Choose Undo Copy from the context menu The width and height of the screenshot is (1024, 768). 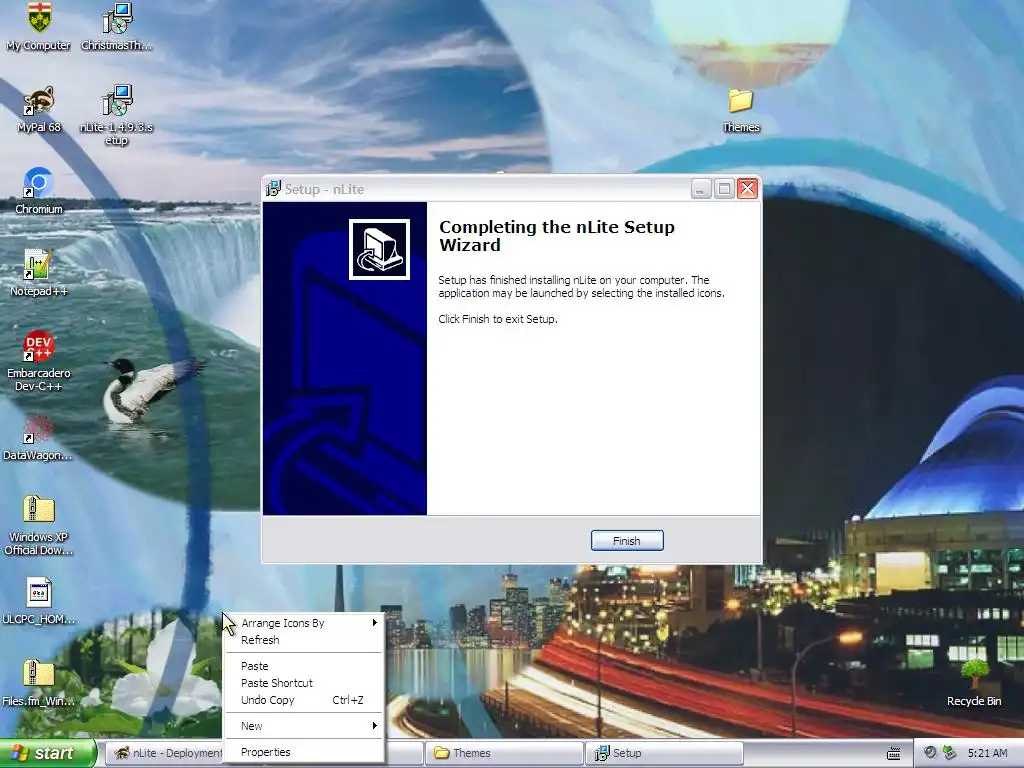coord(304,700)
